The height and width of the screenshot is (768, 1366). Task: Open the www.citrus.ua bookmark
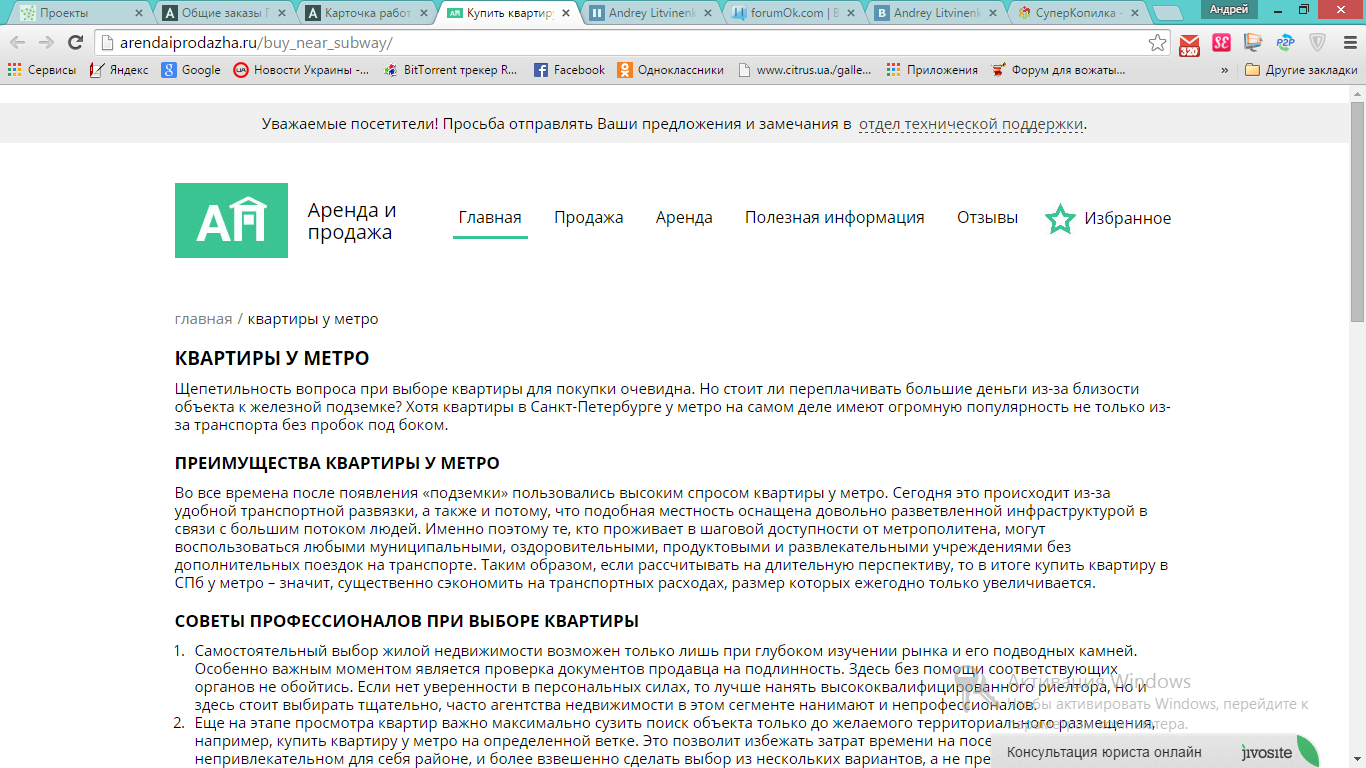click(x=804, y=70)
